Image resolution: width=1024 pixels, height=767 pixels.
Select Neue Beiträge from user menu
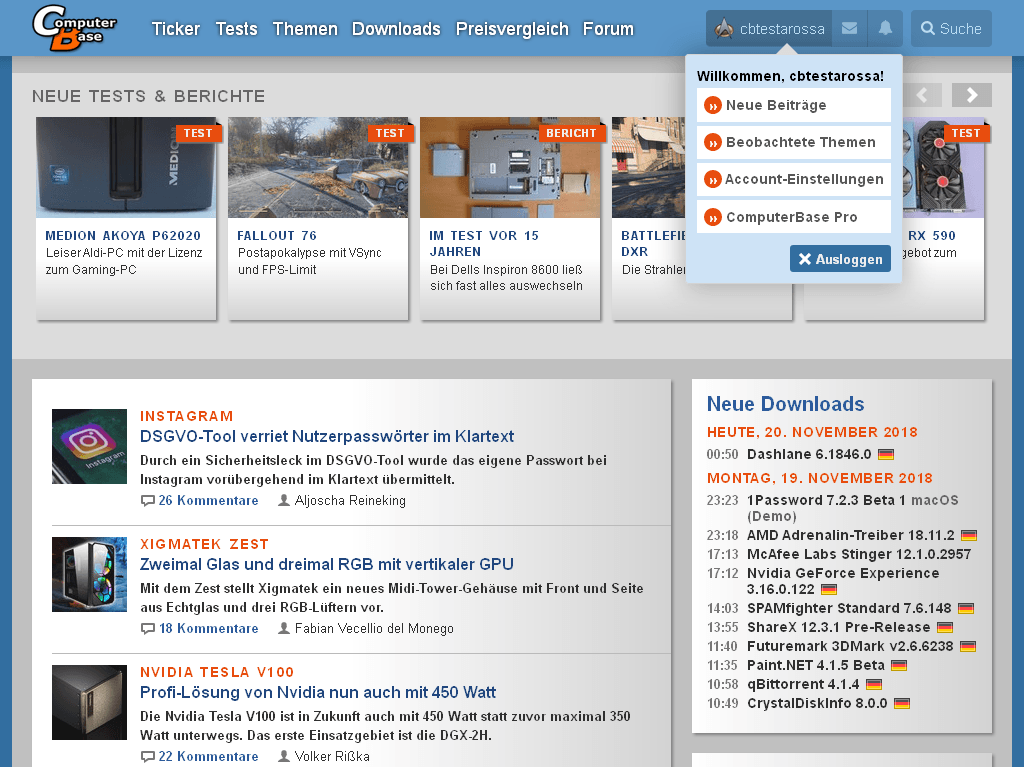click(793, 105)
